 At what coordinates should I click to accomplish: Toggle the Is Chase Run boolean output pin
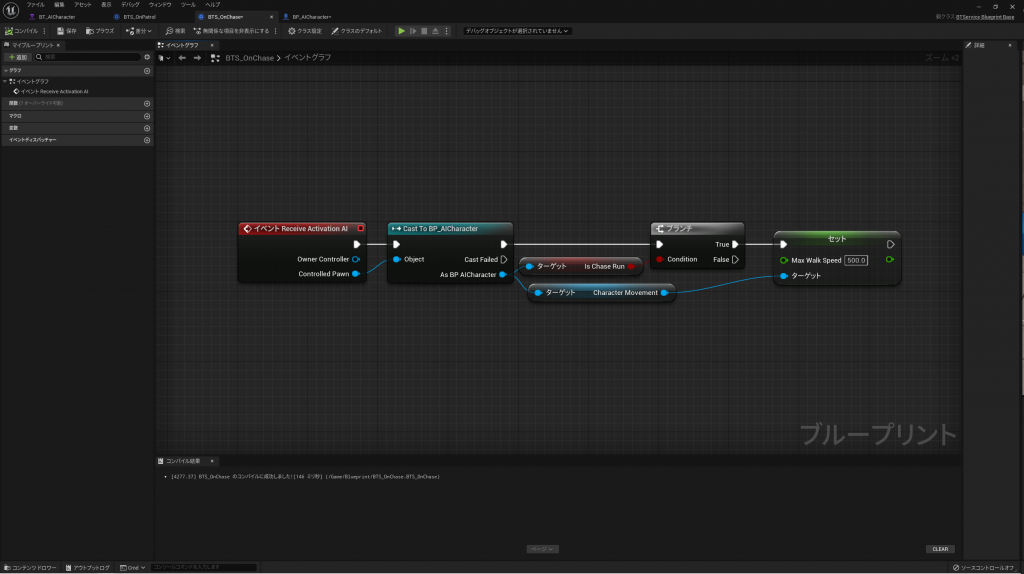click(x=632, y=267)
